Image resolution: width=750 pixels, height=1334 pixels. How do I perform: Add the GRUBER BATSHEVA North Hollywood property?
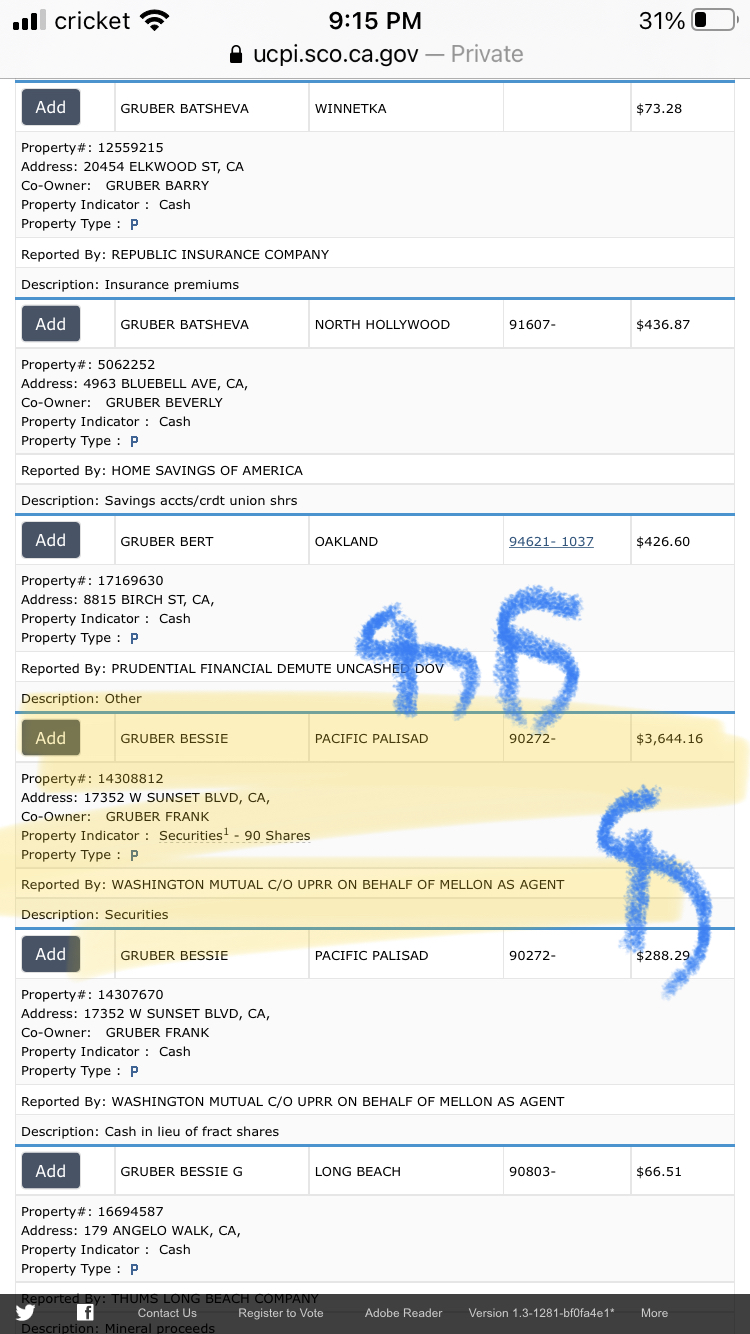coord(51,324)
